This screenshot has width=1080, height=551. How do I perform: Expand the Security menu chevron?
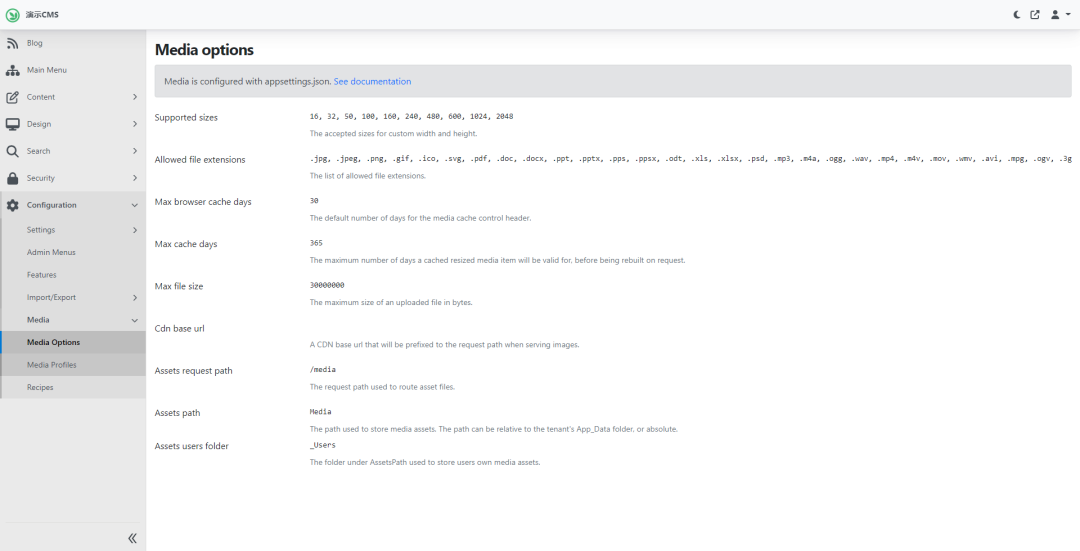(x=135, y=178)
